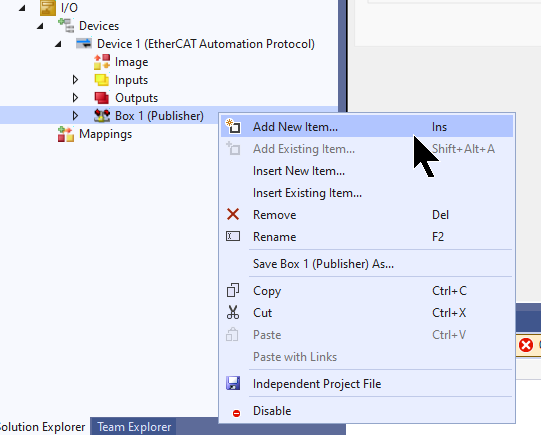
Task: Select Device 1 (EtherCAT Automation Protocol) label
Action: tap(206, 44)
